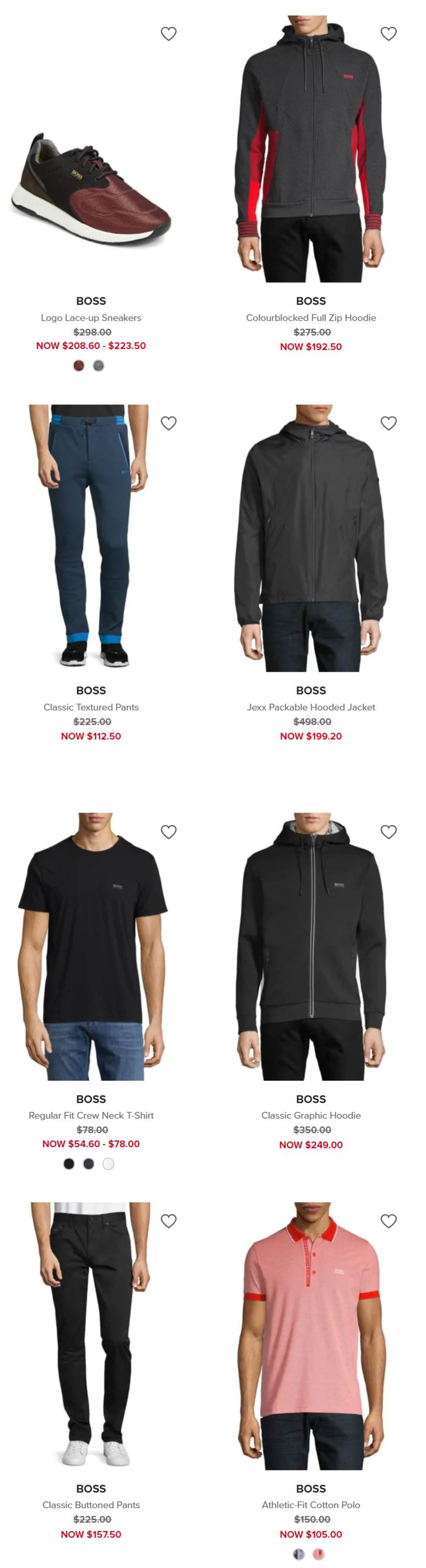Open the pink polo shirt photo
This screenshot has height=1568, width=426.
[x=311, y=1335]
